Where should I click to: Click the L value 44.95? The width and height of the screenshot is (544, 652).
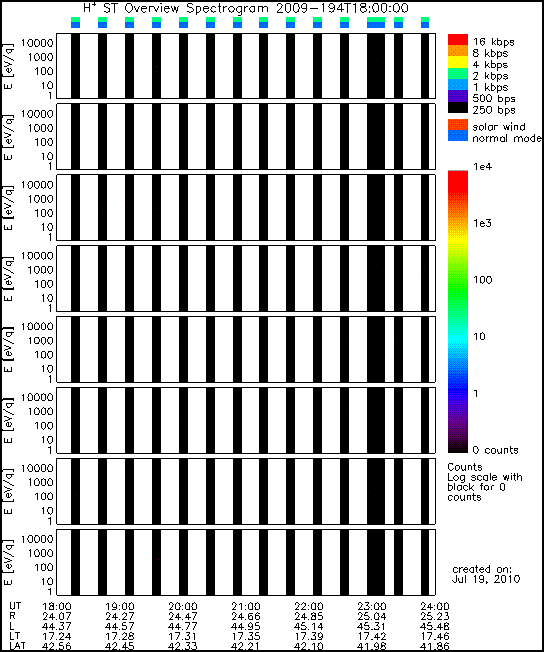coord(246,627)
